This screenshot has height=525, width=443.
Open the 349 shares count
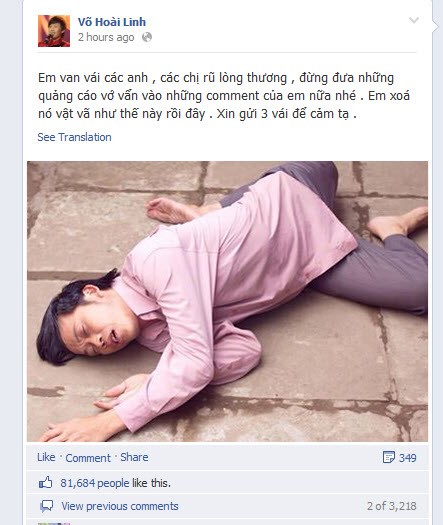coord(407,458)
